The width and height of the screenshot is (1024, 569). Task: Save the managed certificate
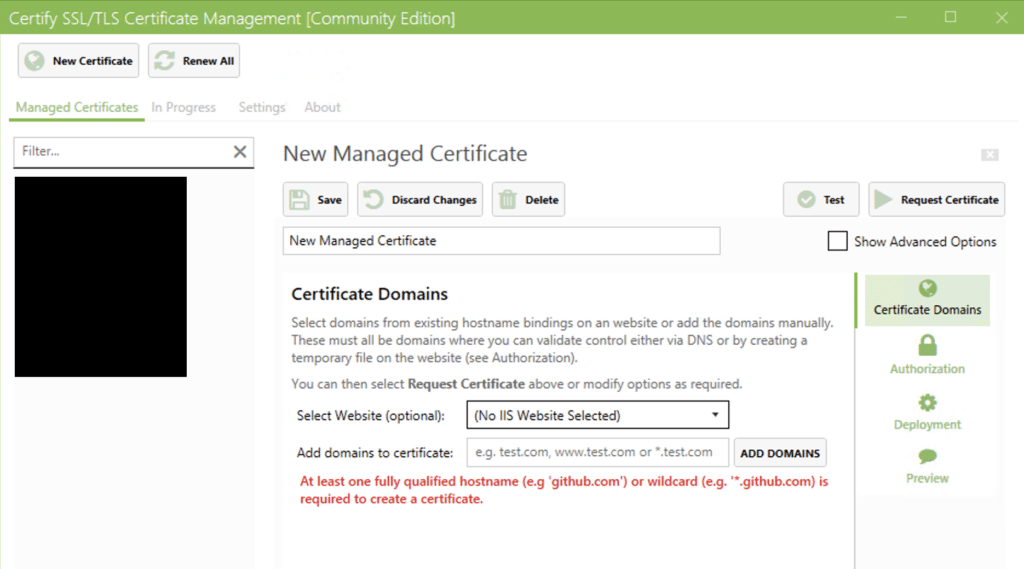tap(315, 199)
